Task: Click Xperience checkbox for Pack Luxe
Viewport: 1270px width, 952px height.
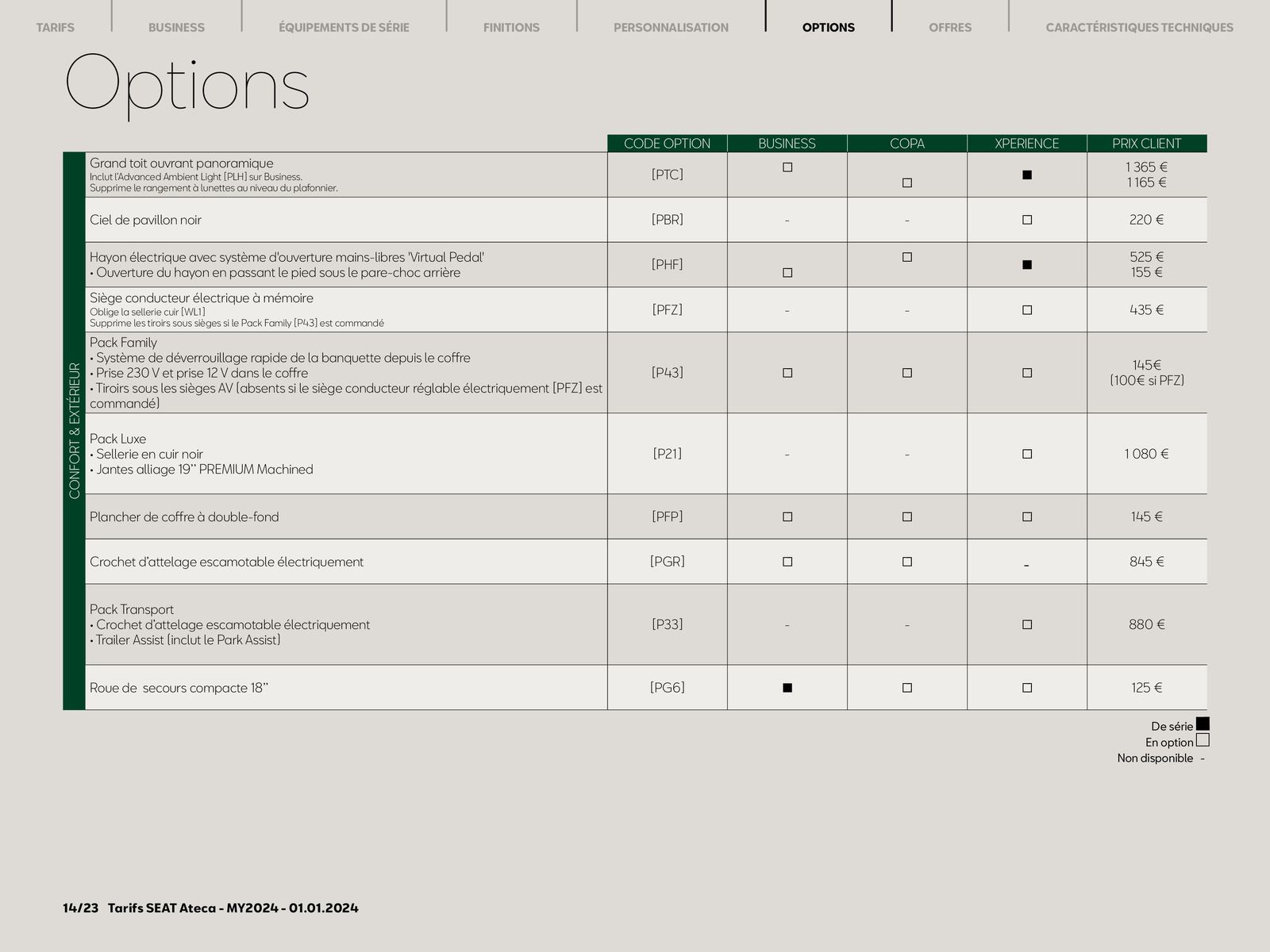Action: [1027, 454]
